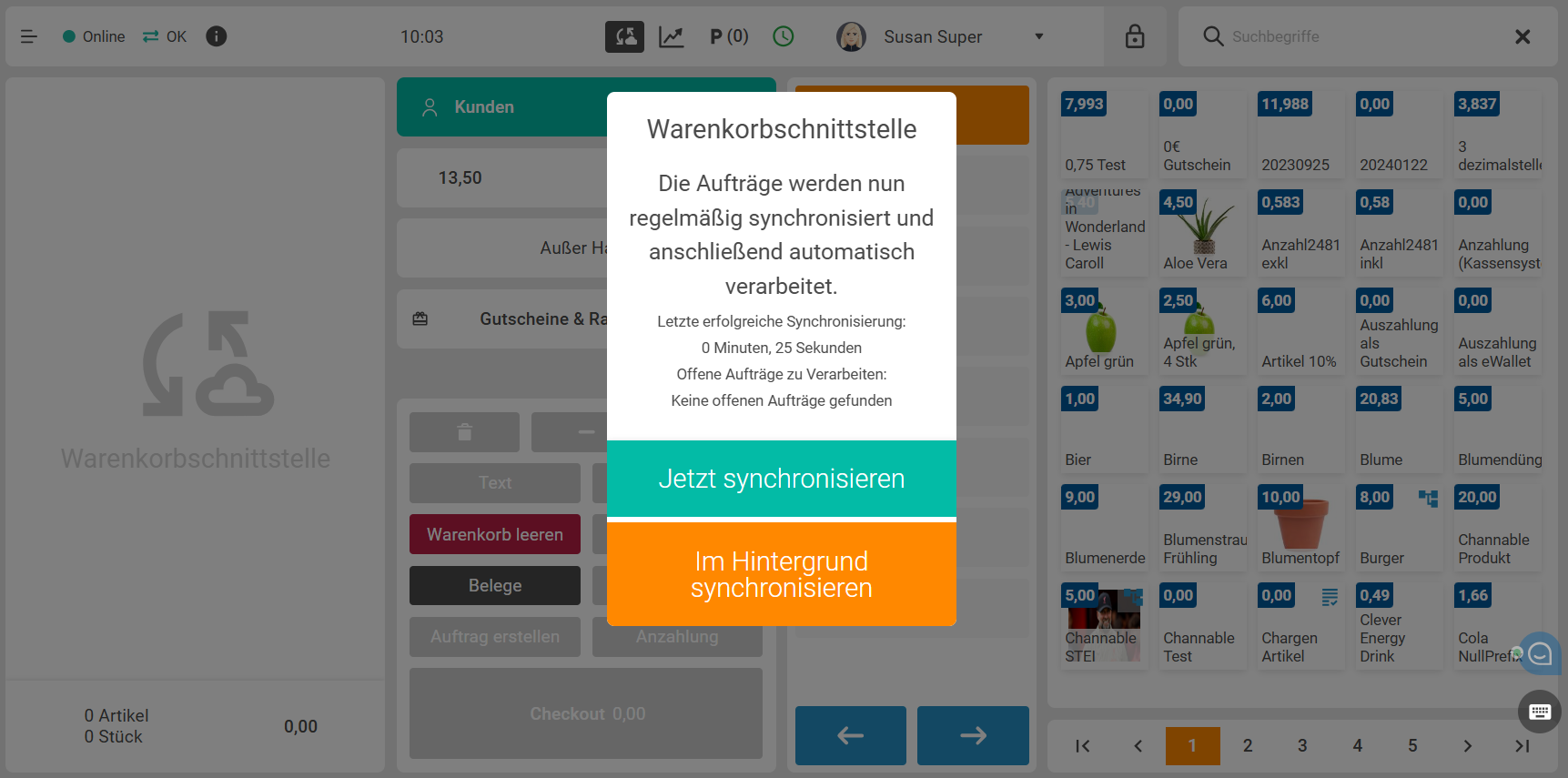1568x778 pixels.
Task: Select page 5 of product list
Action: pyautogui.click(x=1412, y=745)
